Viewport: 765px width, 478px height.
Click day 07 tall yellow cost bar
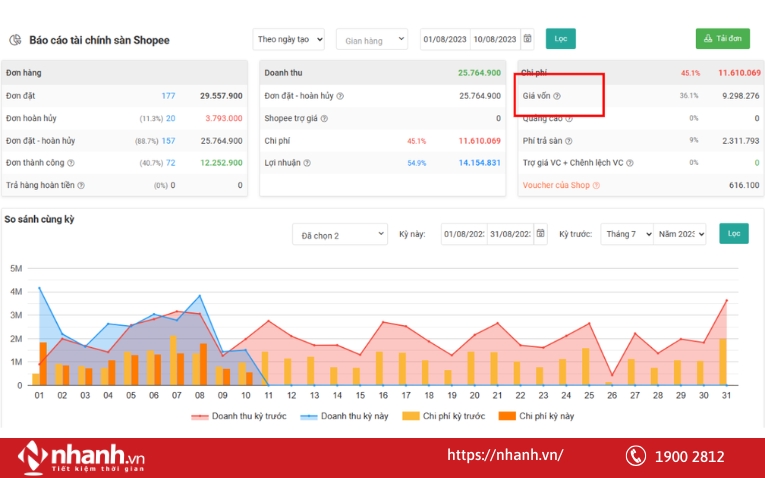click(173, 360)
